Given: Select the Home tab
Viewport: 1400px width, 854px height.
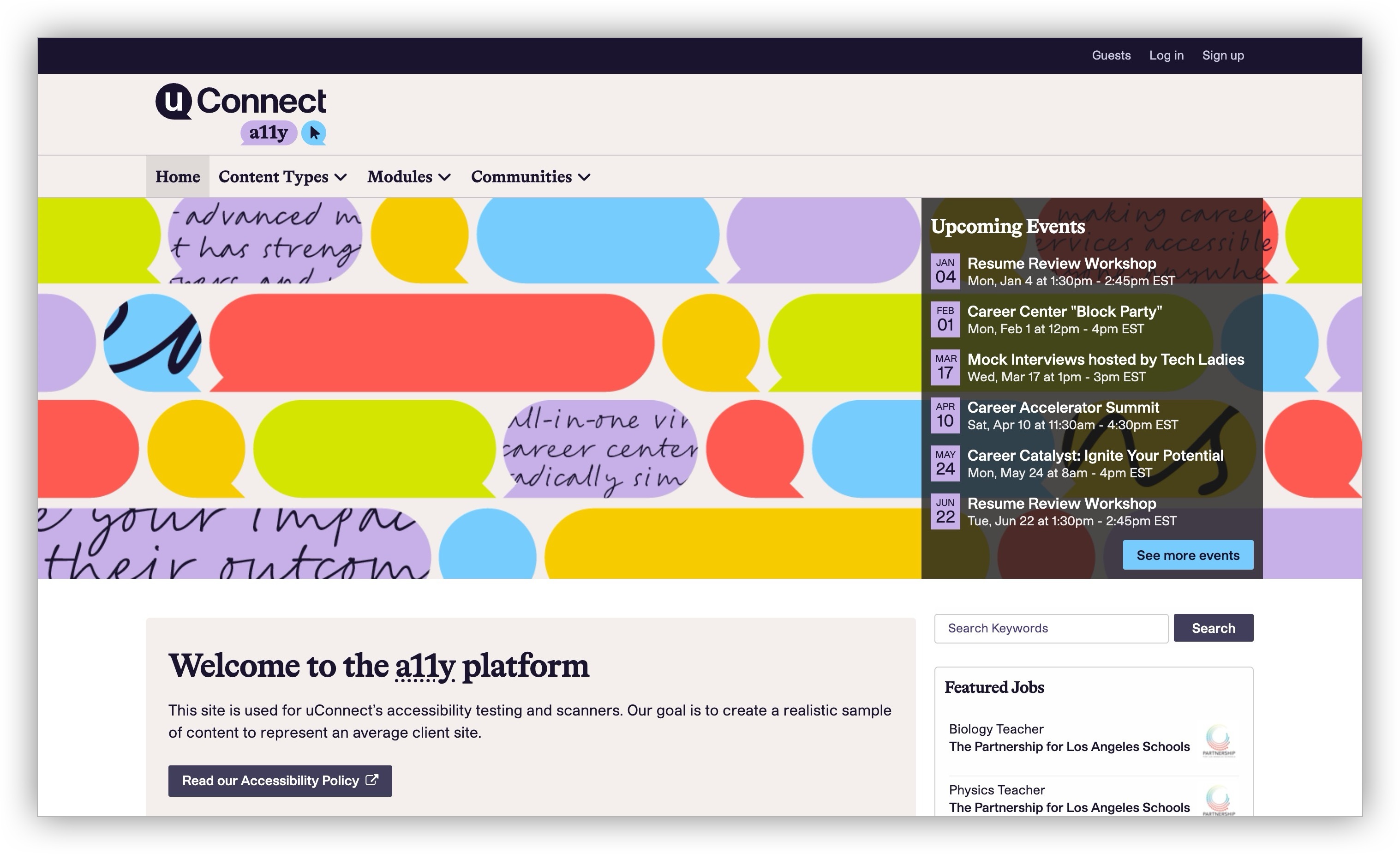Looking at the screenshot, I should [x=177, y=177].
